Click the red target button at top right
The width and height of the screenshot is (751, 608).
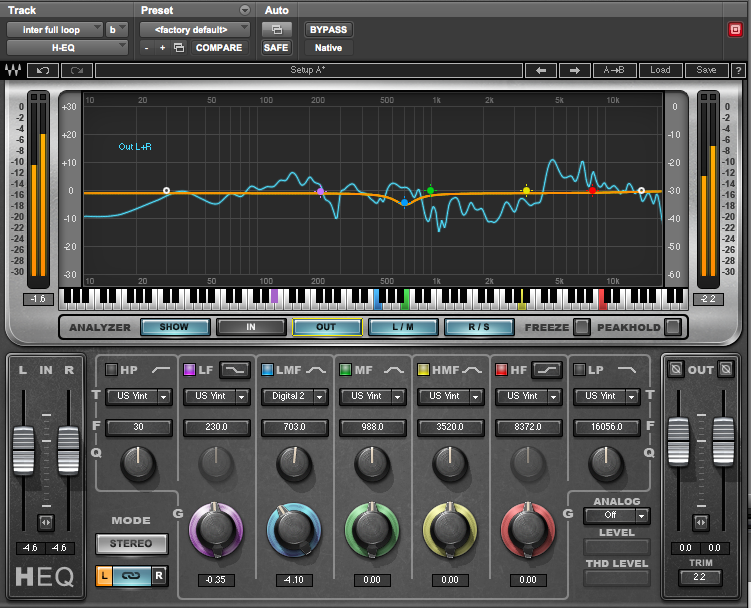(x=735, y=30)
